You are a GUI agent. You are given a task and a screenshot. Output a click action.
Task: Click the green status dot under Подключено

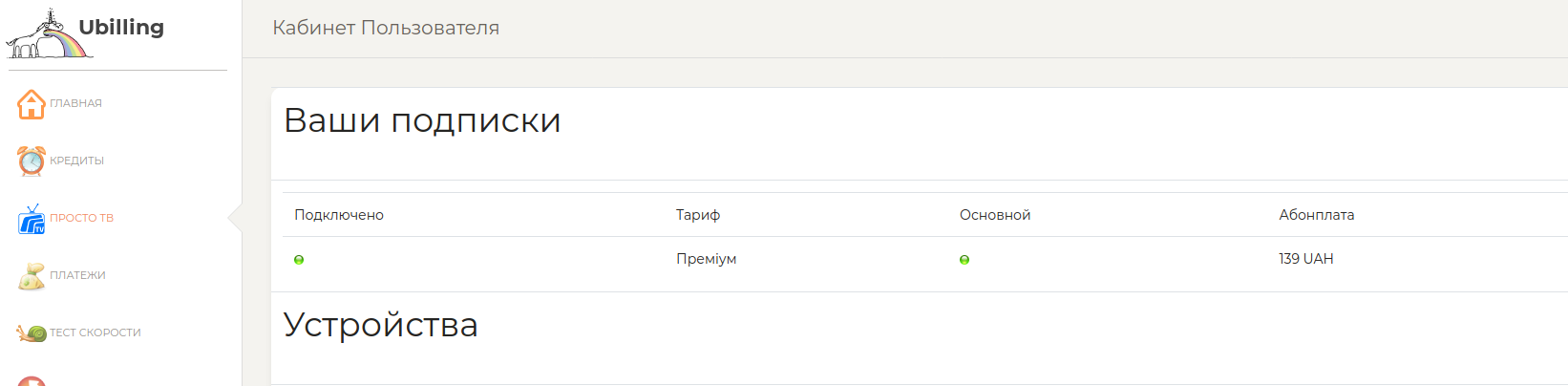(x=299, y=260)
